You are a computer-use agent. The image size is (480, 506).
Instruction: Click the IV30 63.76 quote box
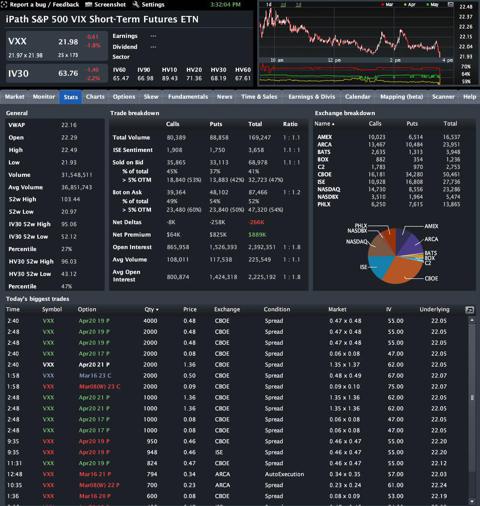point(56,73)
